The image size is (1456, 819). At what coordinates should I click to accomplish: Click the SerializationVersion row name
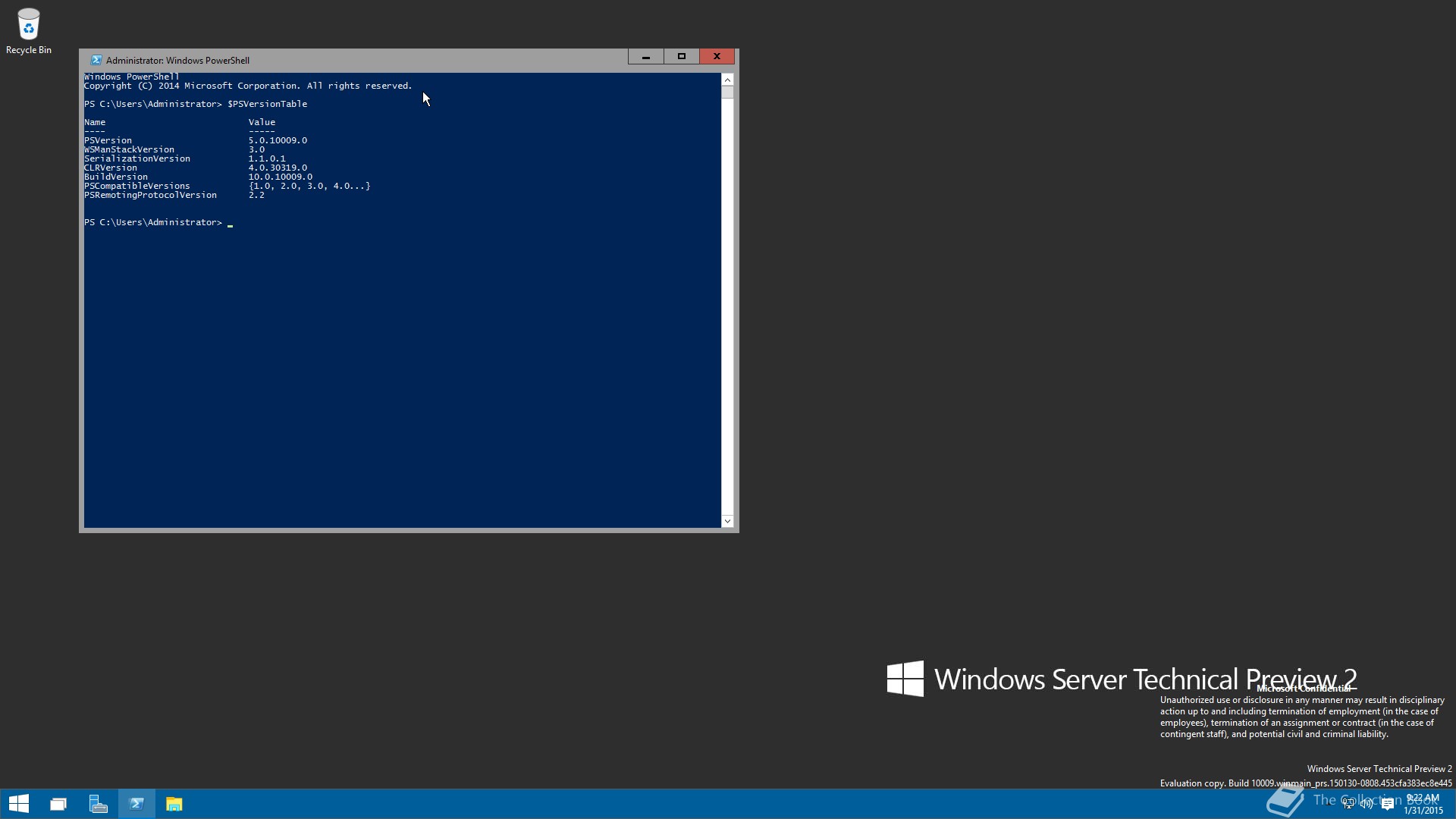click(x=137, y=158)
